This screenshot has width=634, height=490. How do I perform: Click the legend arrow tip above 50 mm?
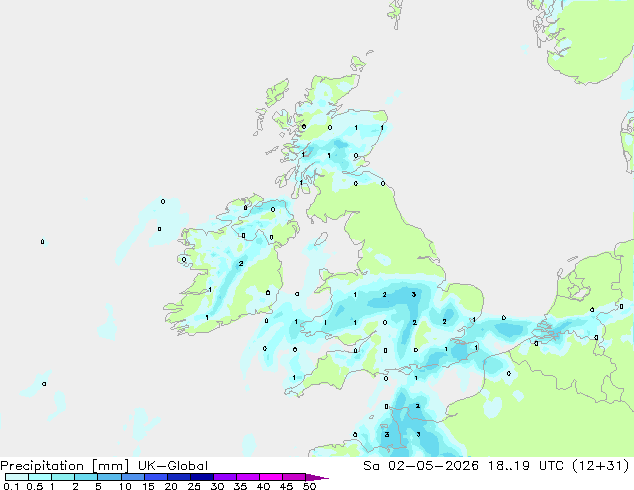(317, 477)
